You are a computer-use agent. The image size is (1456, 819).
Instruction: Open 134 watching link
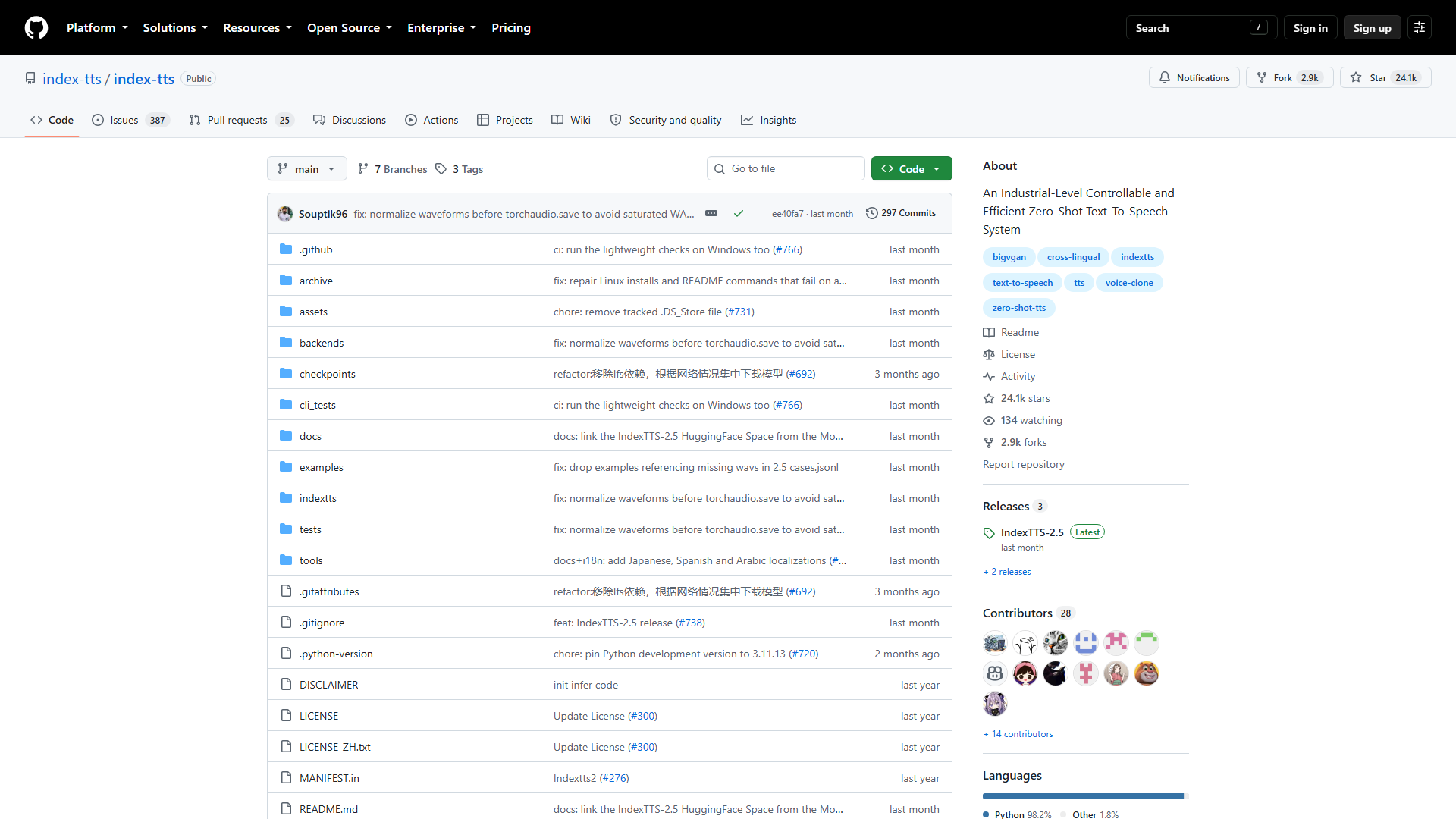(1023, 421)
